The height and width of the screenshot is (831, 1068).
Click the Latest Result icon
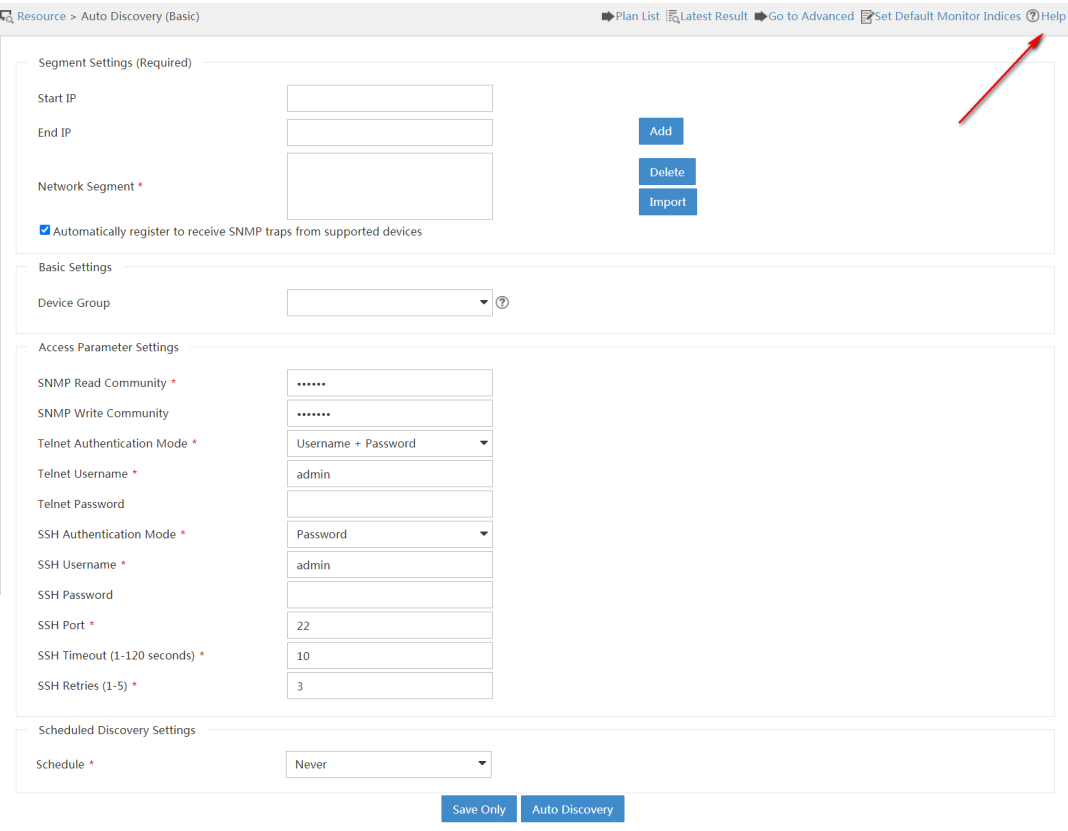(672, 17)
